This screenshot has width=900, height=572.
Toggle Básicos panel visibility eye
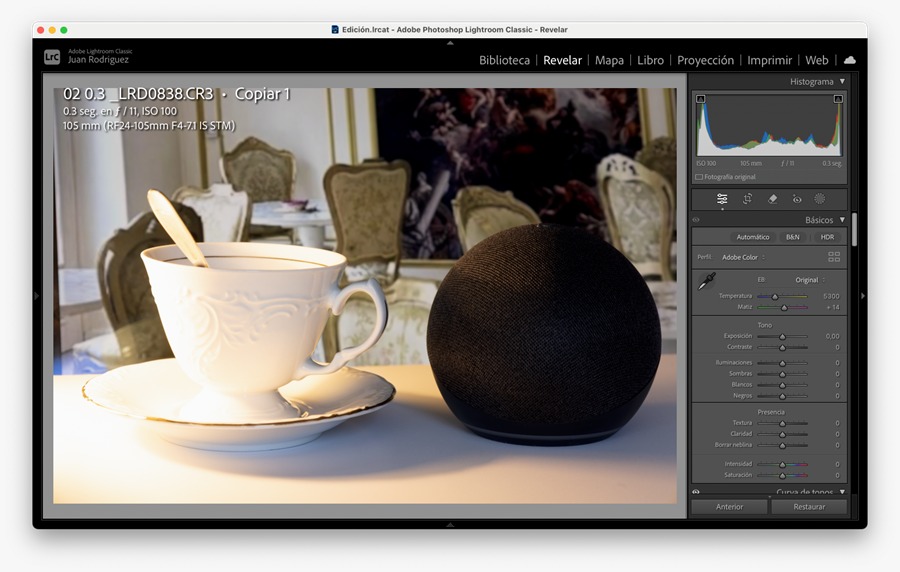point(696,220)
